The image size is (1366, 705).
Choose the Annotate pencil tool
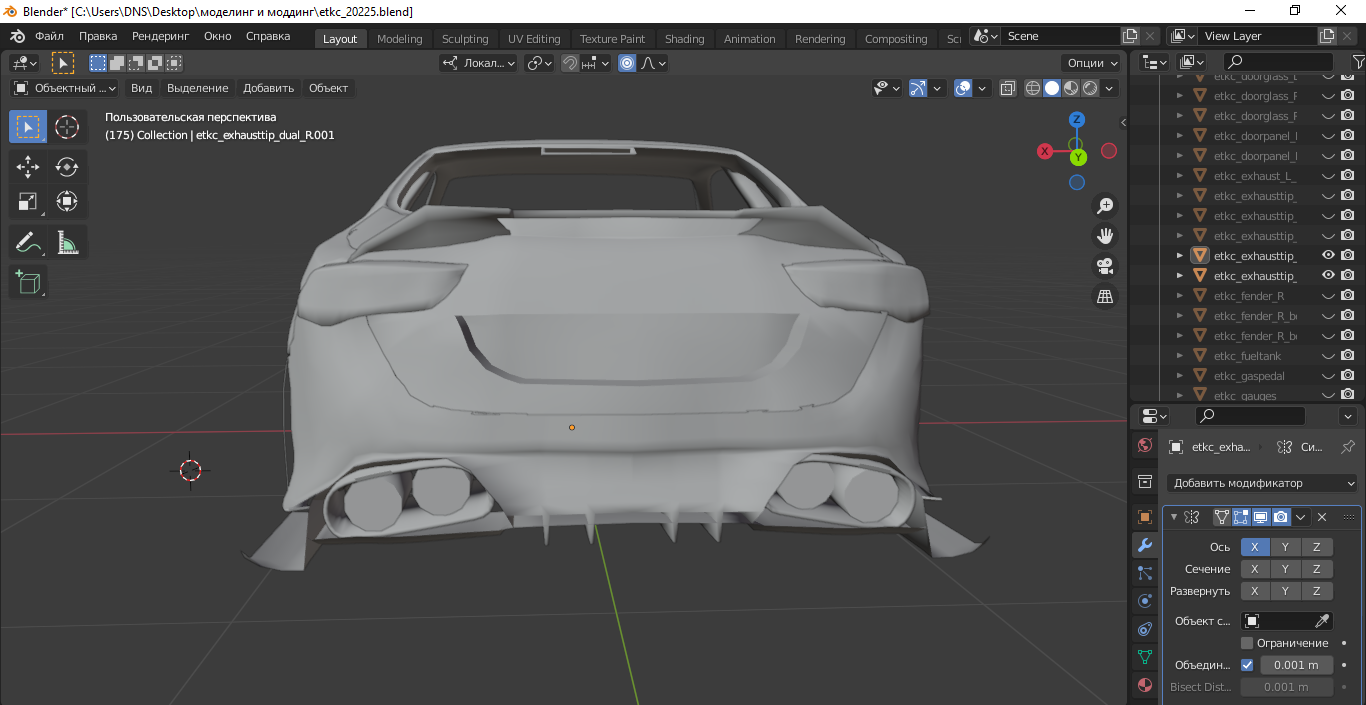(28, 242)
